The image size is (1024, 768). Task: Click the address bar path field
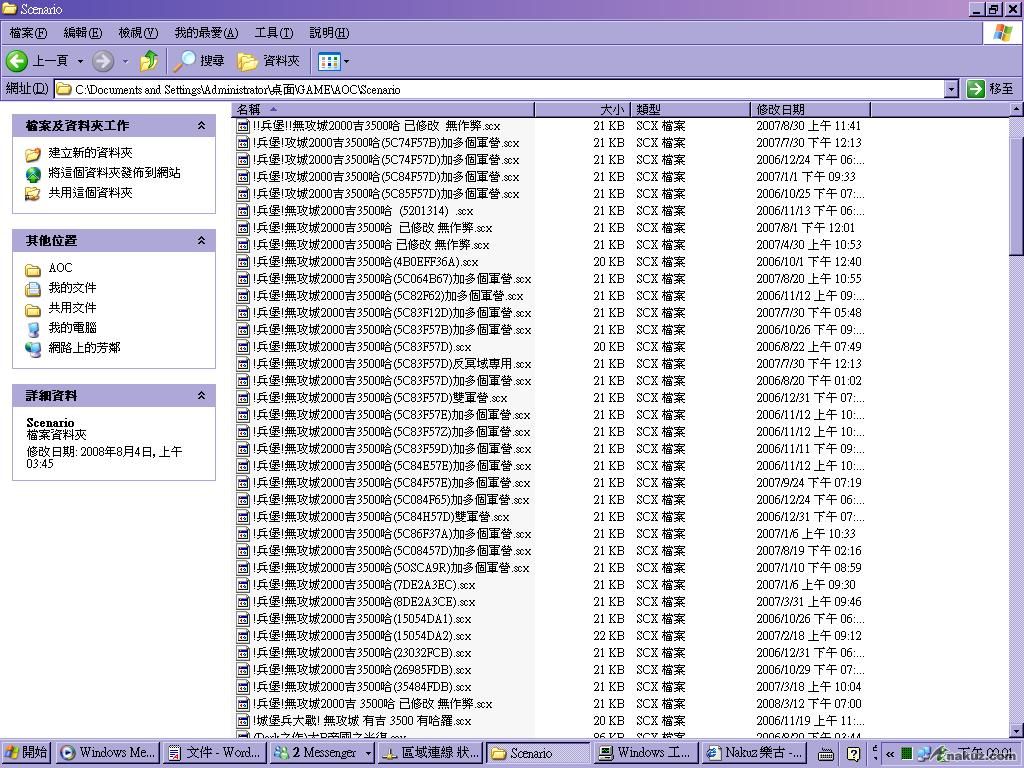[500, 89]
